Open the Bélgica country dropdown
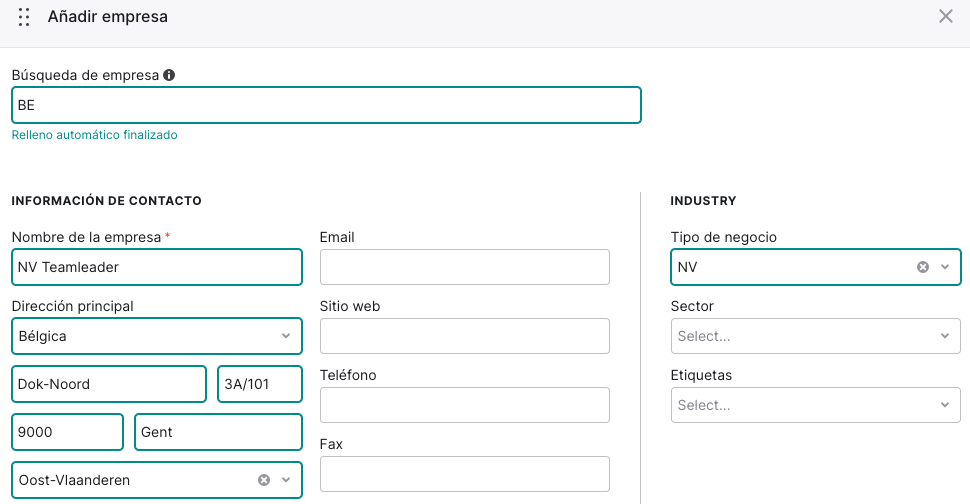This screenshot has height=504, width=970. tap(157, 336)
